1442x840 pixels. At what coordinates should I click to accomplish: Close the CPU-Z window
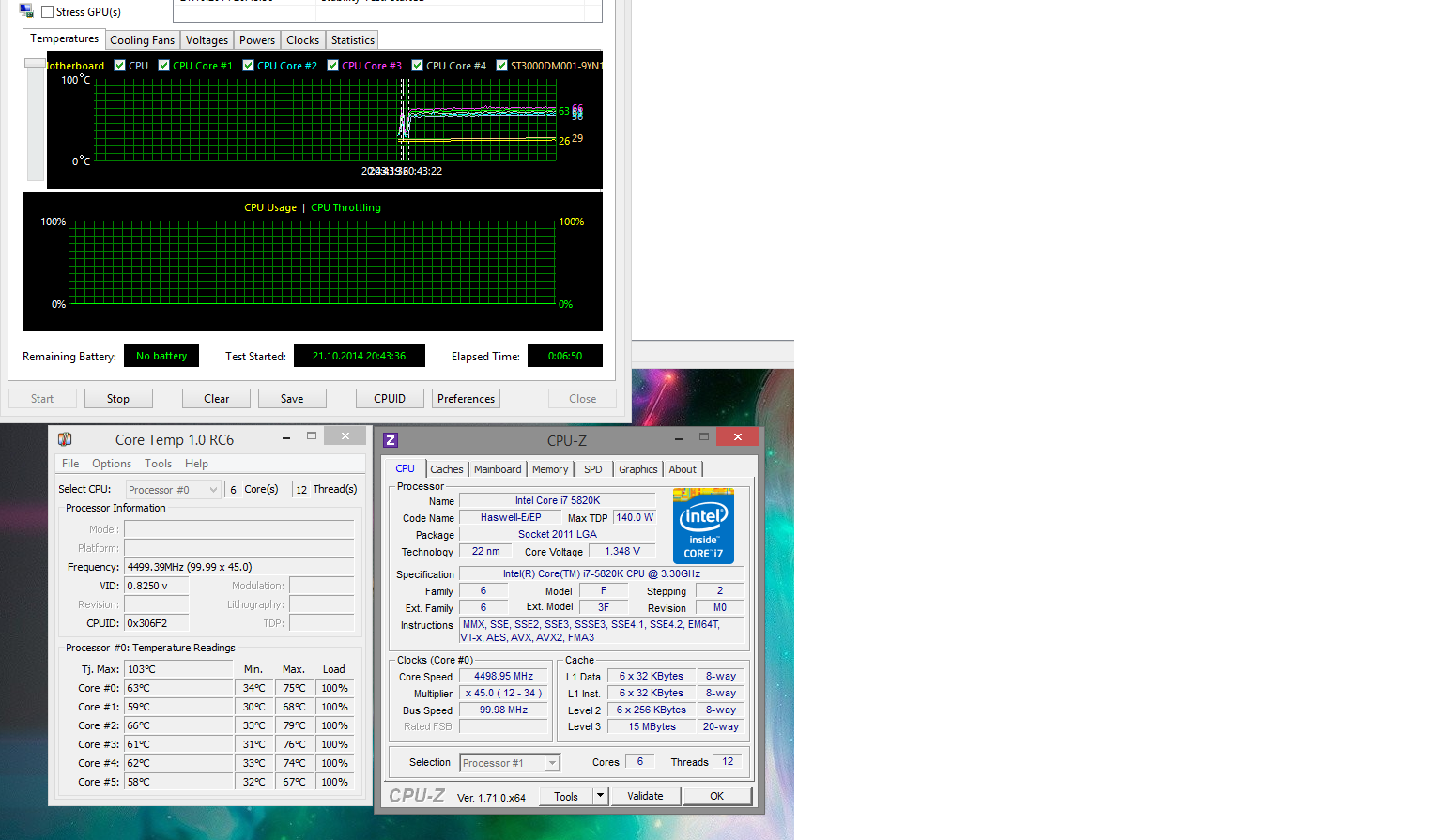(x=738, y=437)
